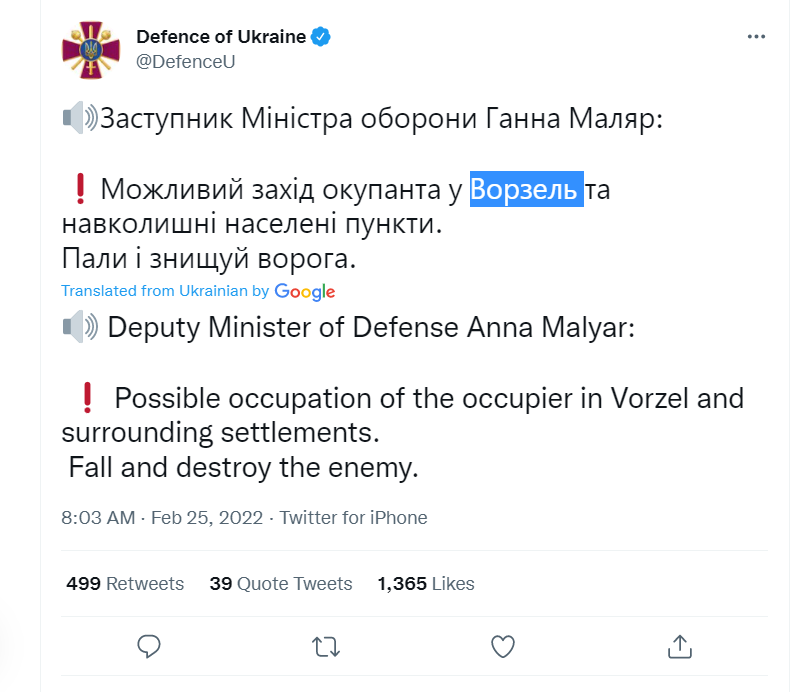Viewport: 793px width, 692px height.
Task: Click the Defence of Ukraine profile avatar
Action: (91, 49)
